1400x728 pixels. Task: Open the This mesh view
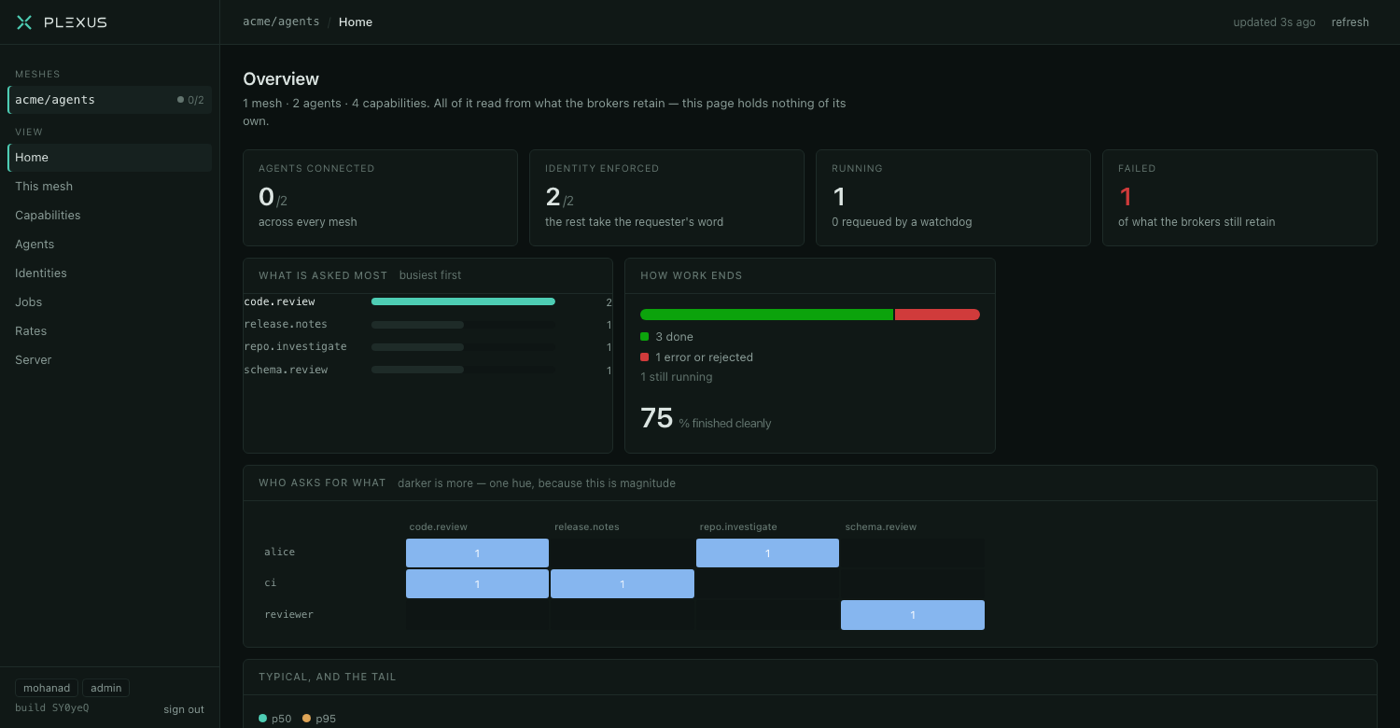point(110,186)
